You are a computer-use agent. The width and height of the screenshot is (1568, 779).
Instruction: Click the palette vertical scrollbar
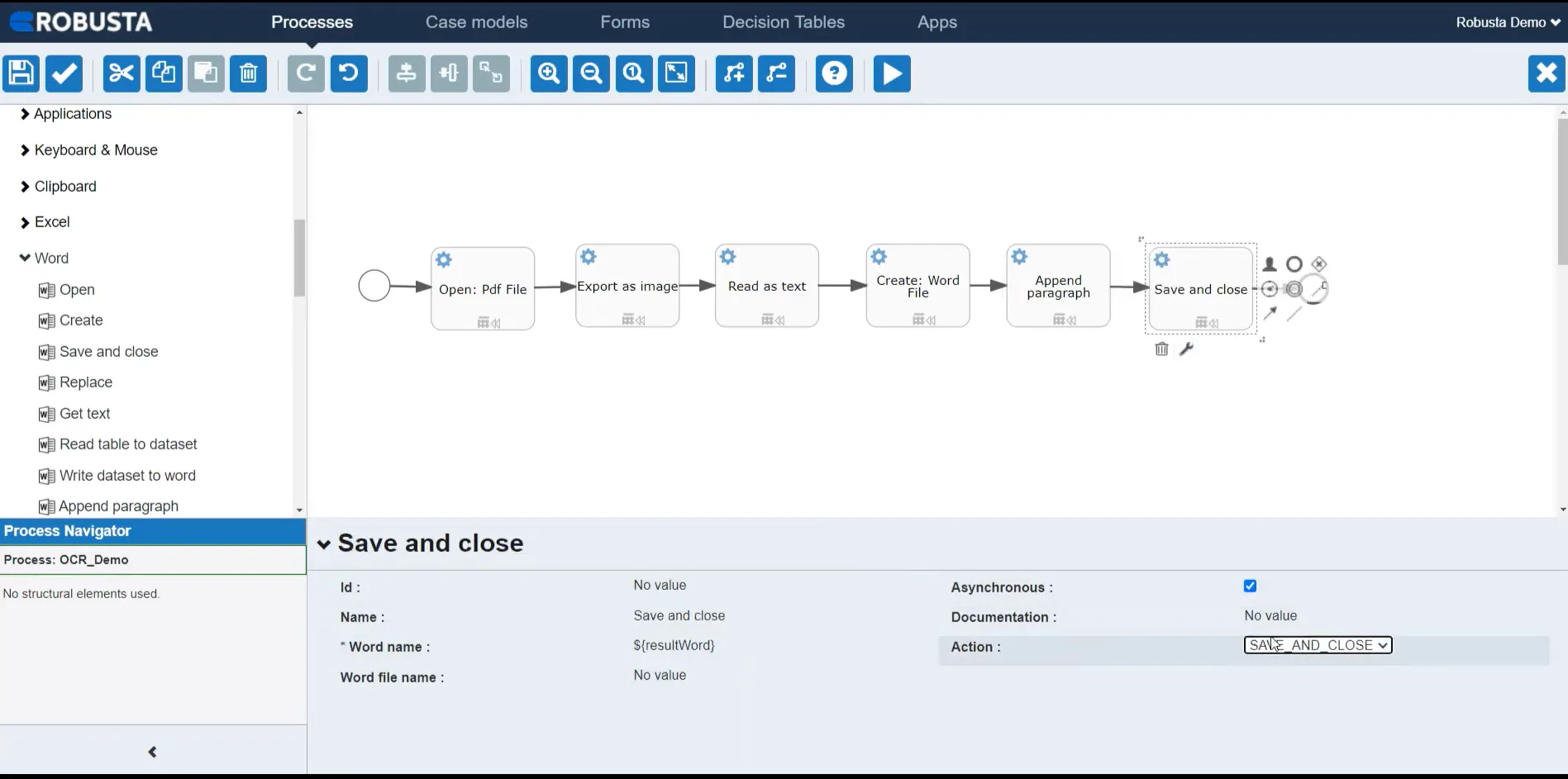click(x=299, y=258)
